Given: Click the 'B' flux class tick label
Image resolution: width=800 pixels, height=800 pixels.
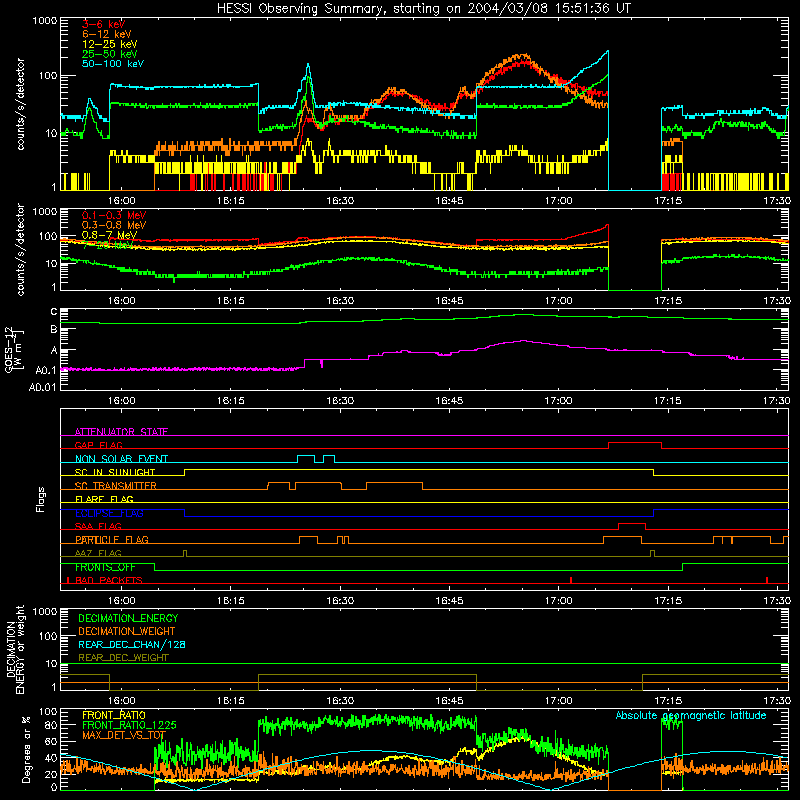Looking at the screenshot, I should [54, 330].
